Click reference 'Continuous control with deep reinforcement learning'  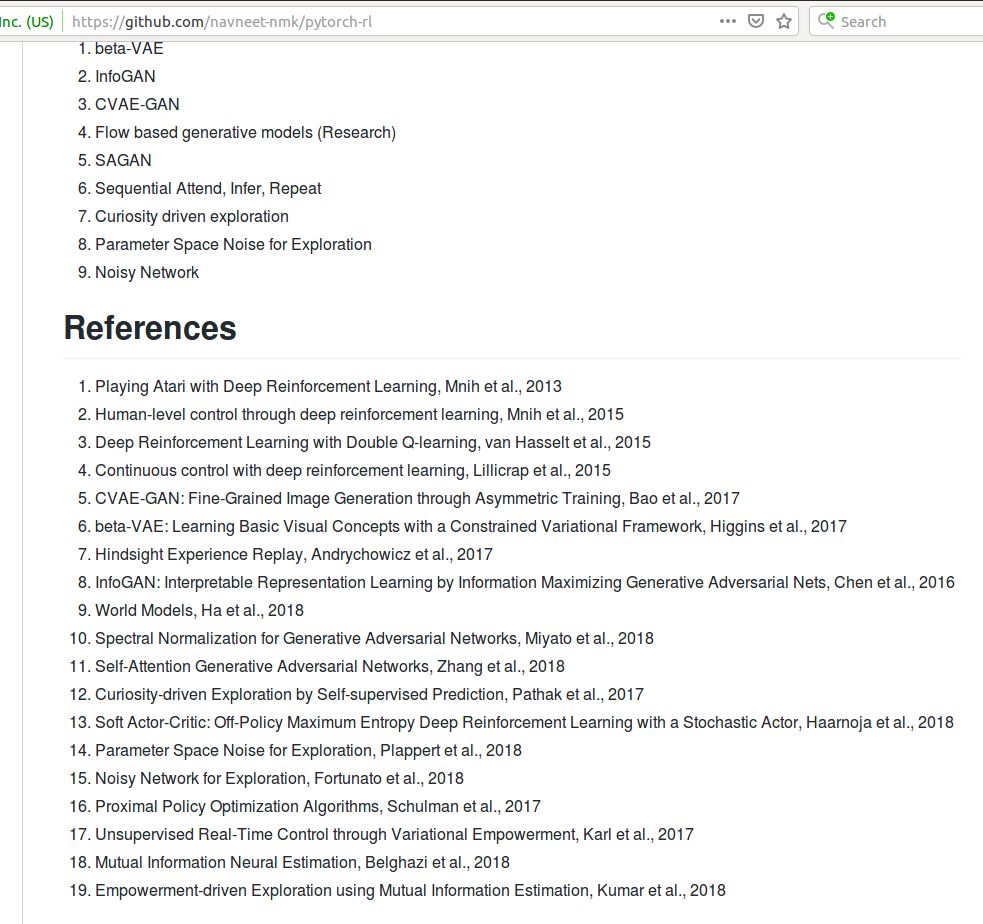[x=353, y=470]
